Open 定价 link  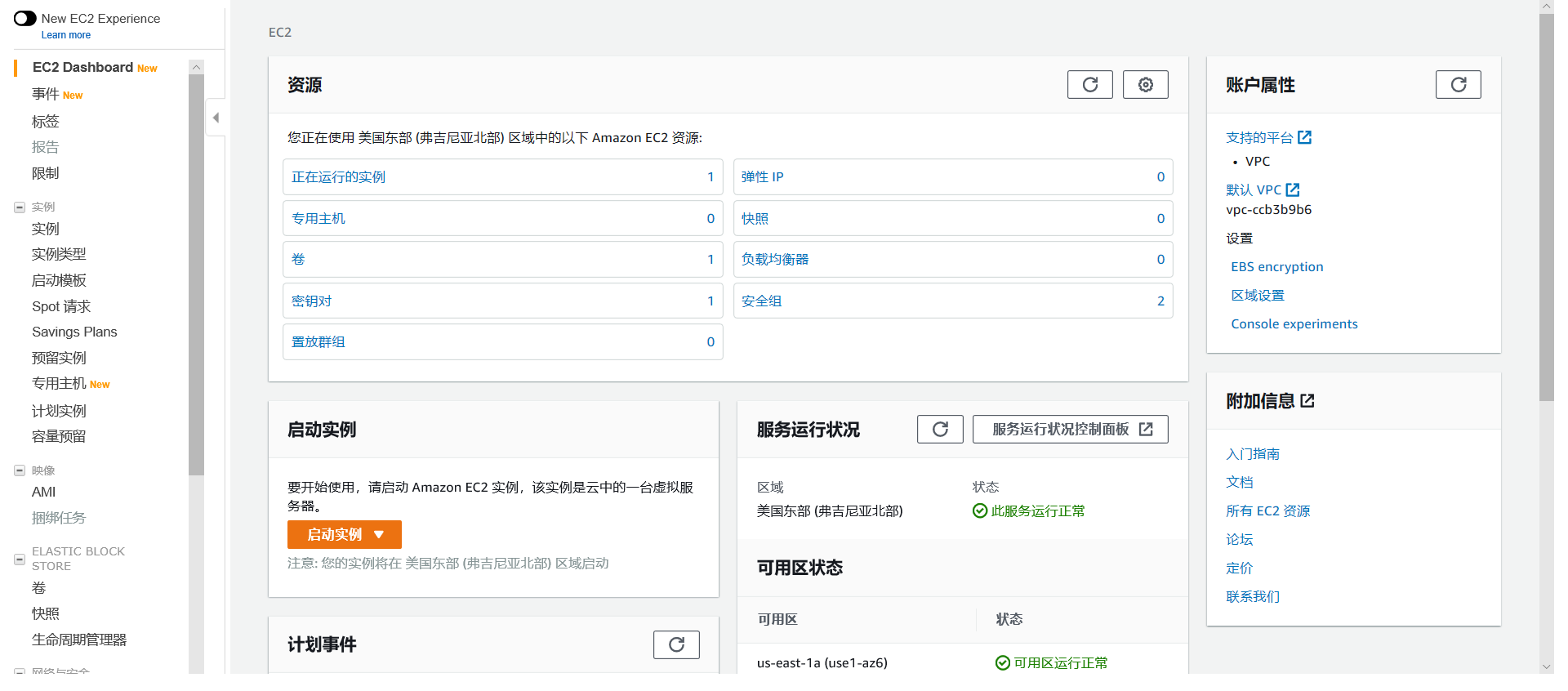[x=1240, y=568]
